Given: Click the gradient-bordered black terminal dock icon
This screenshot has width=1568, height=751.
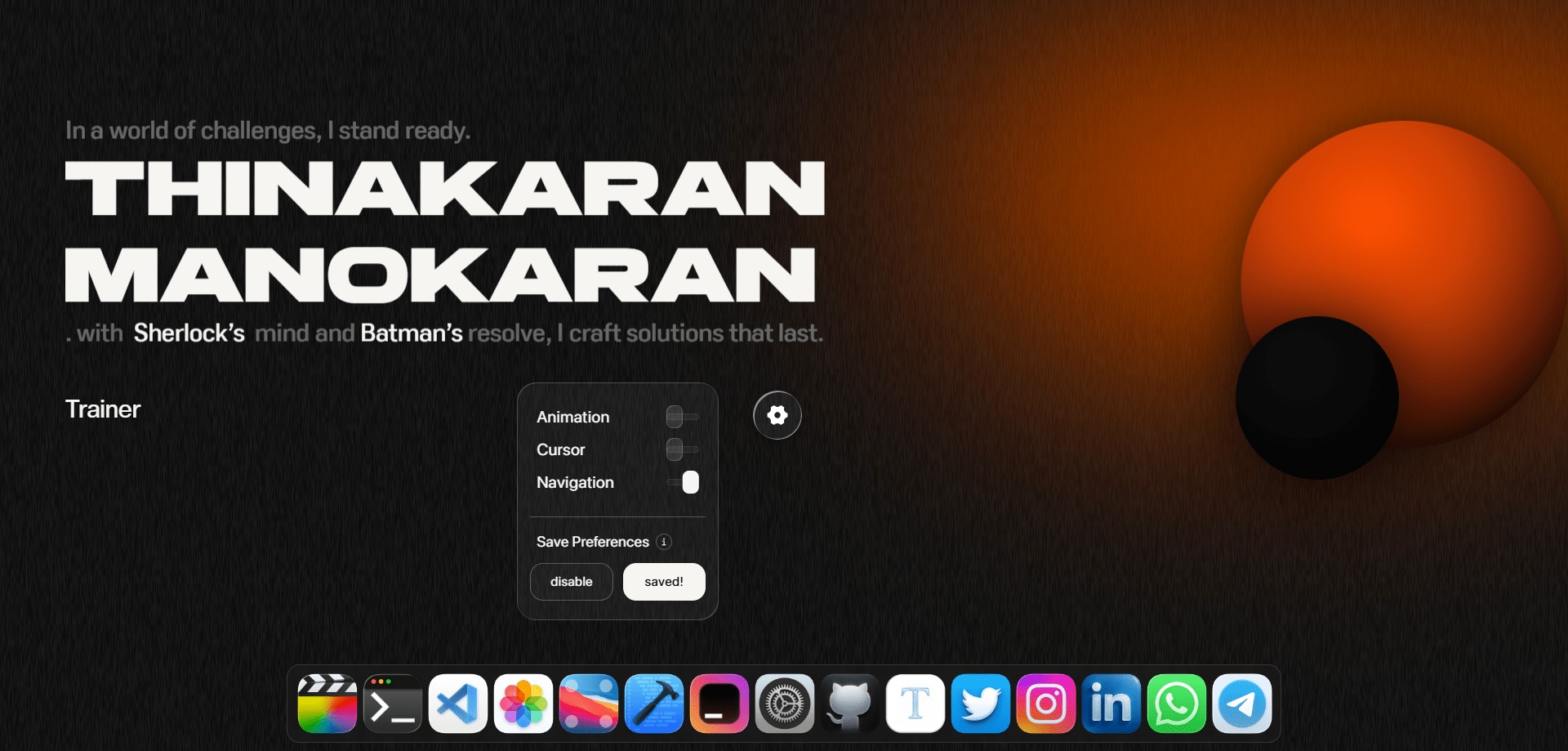Looking at the screenshot, I should [x=719, y=704].
